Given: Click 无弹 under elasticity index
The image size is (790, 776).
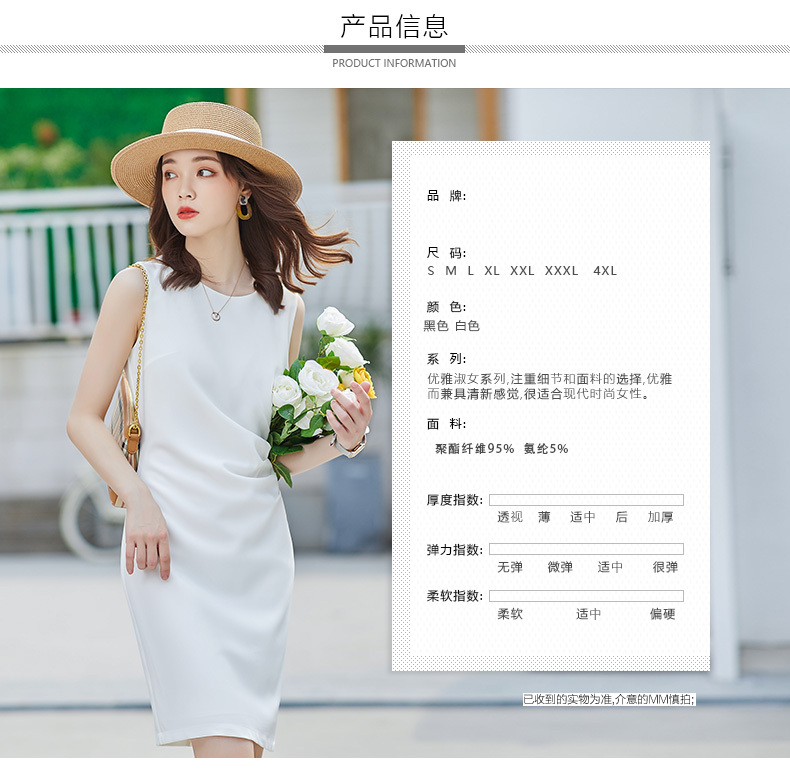Looking at the screenshot, I should pos(510,567).
